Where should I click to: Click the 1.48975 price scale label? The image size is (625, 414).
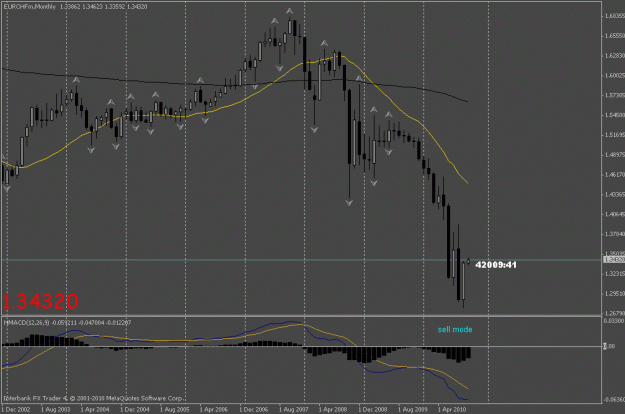[614, 155]
